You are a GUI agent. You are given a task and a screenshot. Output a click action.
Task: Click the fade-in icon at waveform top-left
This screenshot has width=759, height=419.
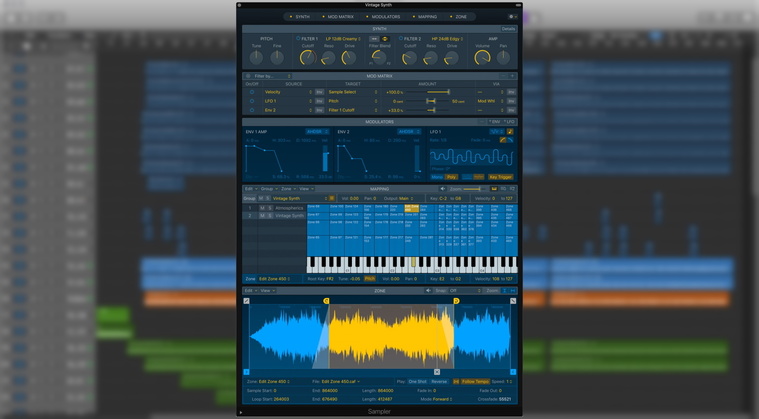[x=246, y=301]
